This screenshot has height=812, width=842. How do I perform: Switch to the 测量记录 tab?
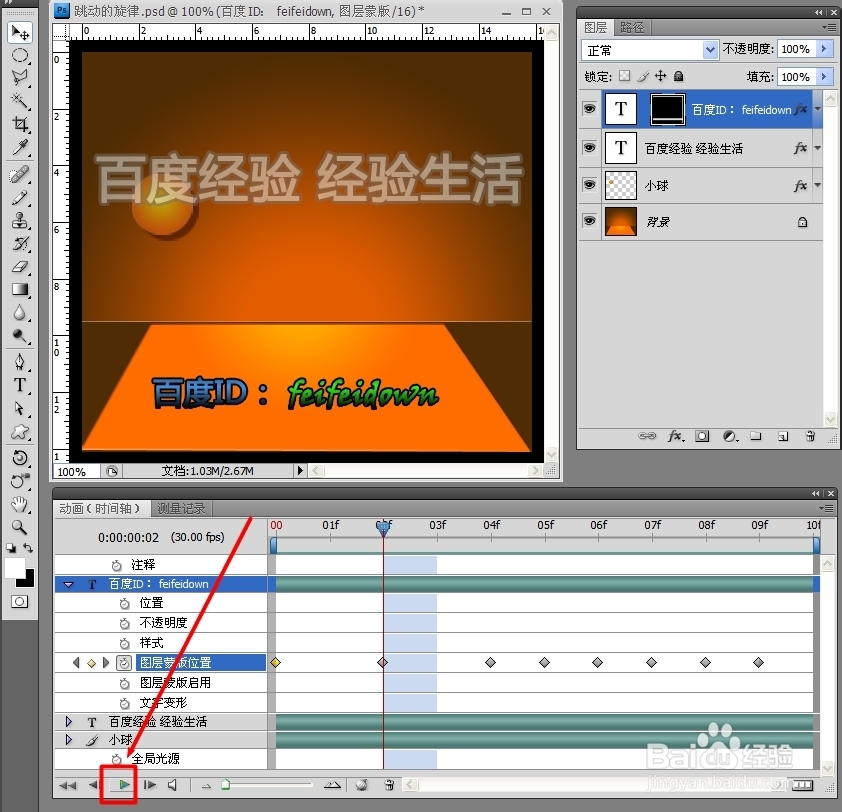pos(182,508)
